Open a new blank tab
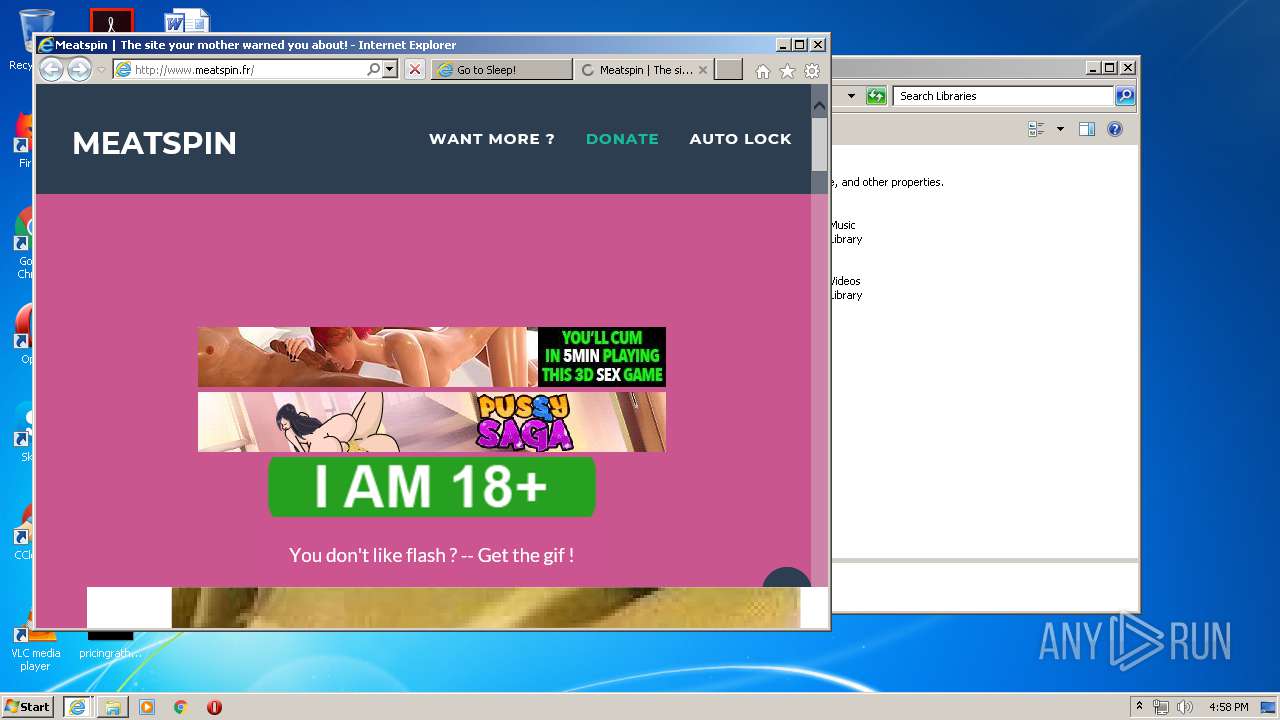Image resolution: width=1280 pixels, height=720 pixels. point(729,69)
